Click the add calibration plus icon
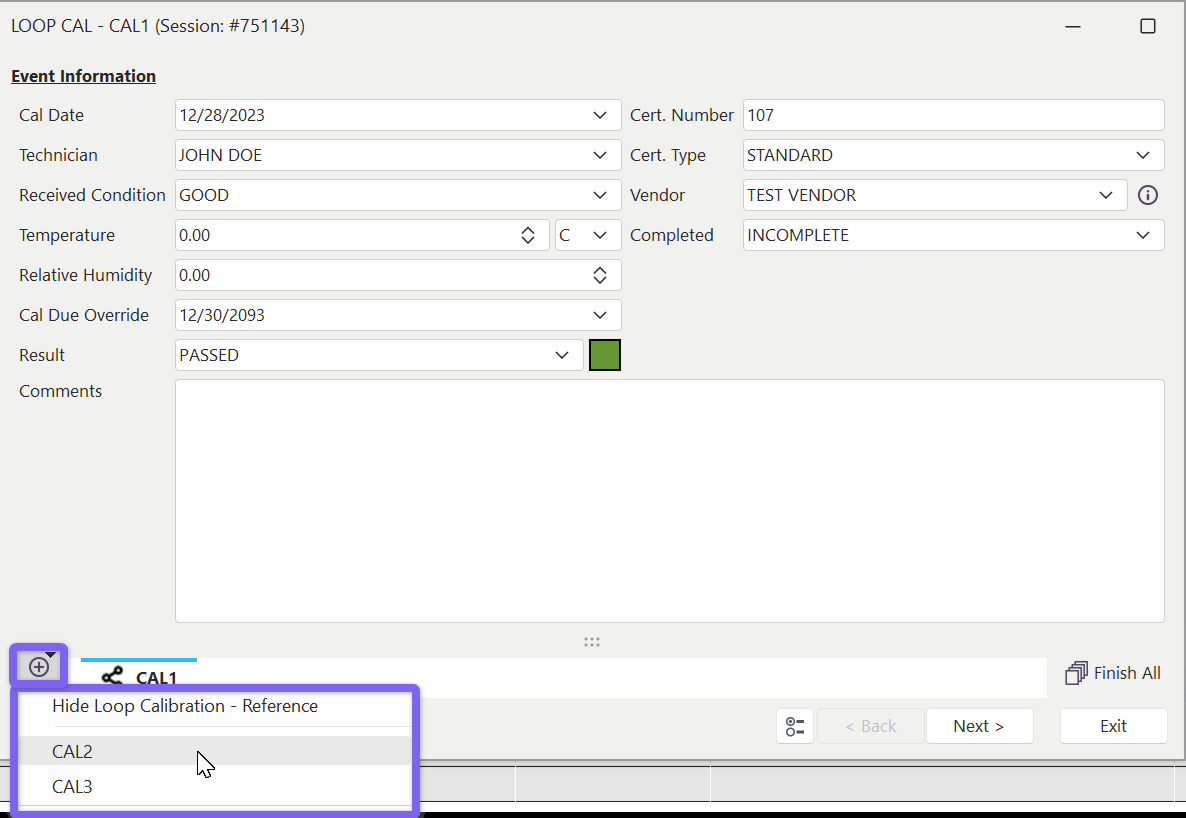 point(38,667)
